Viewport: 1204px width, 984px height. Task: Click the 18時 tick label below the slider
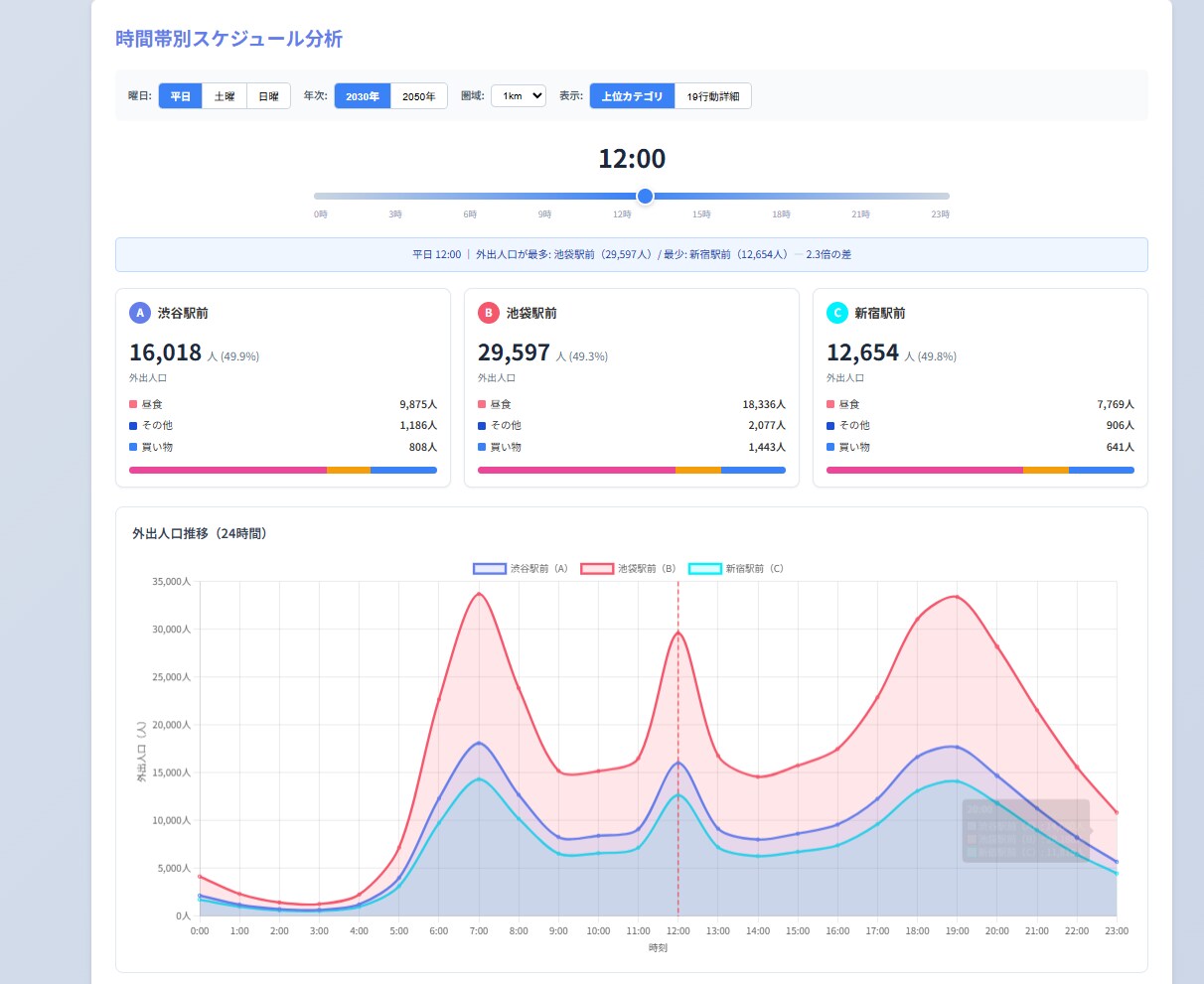[x=782, y=214]
